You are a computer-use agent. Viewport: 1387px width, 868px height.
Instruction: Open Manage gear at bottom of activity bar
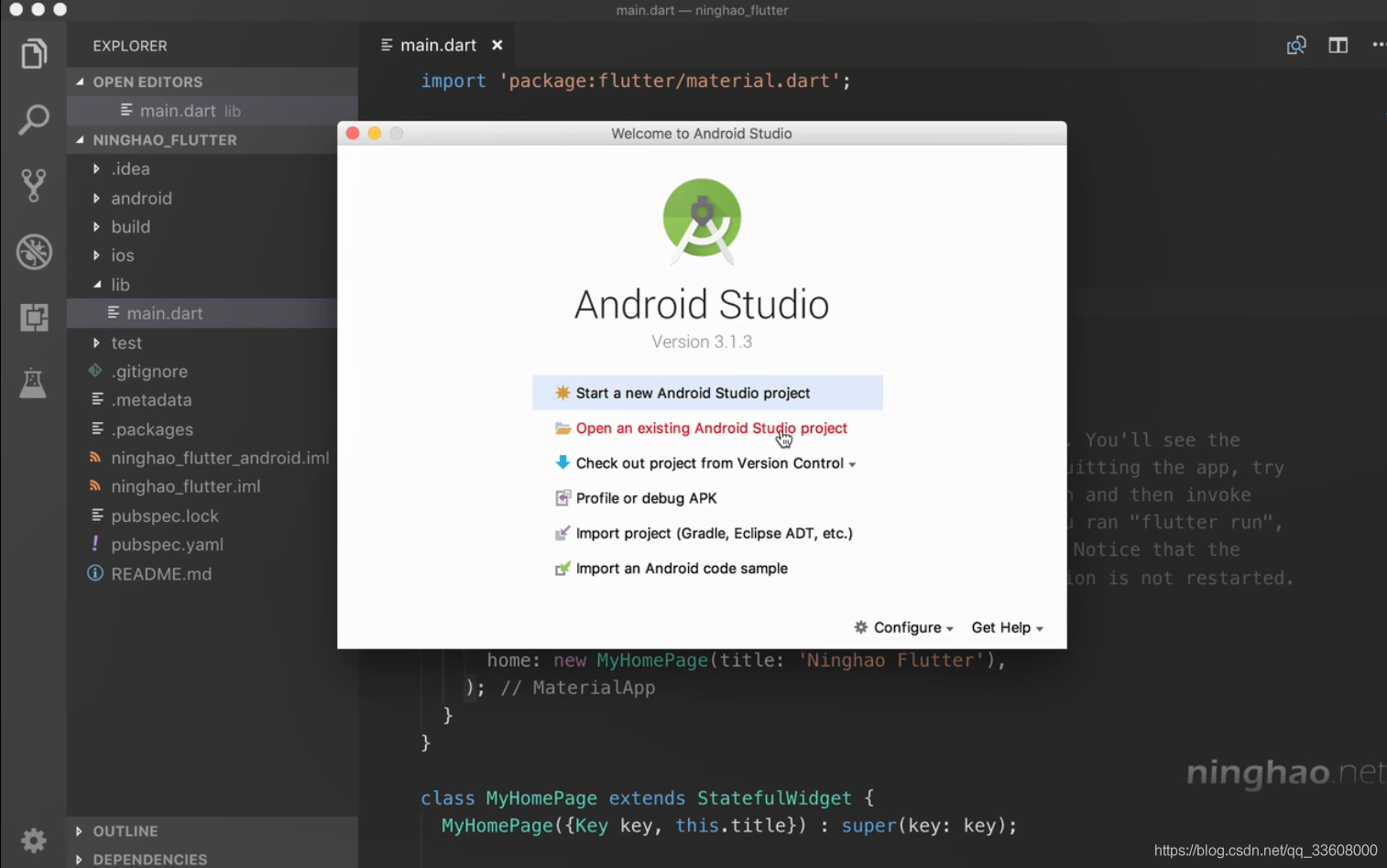34,840
